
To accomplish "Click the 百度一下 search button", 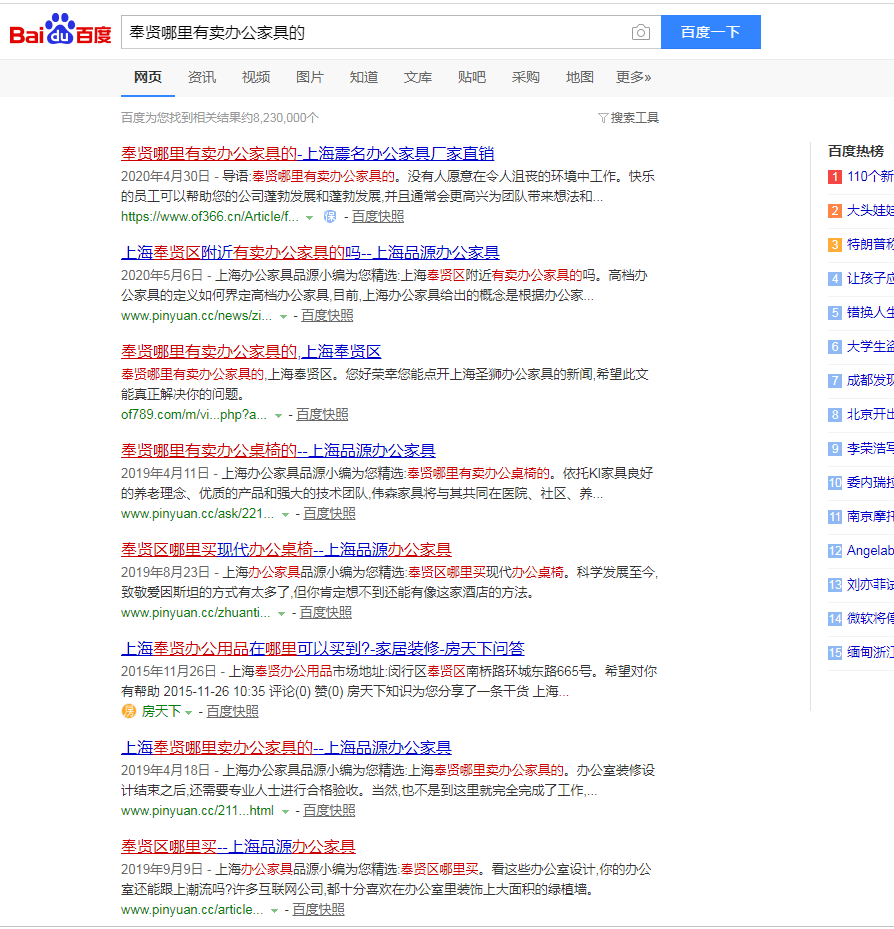I will [710, 31].
